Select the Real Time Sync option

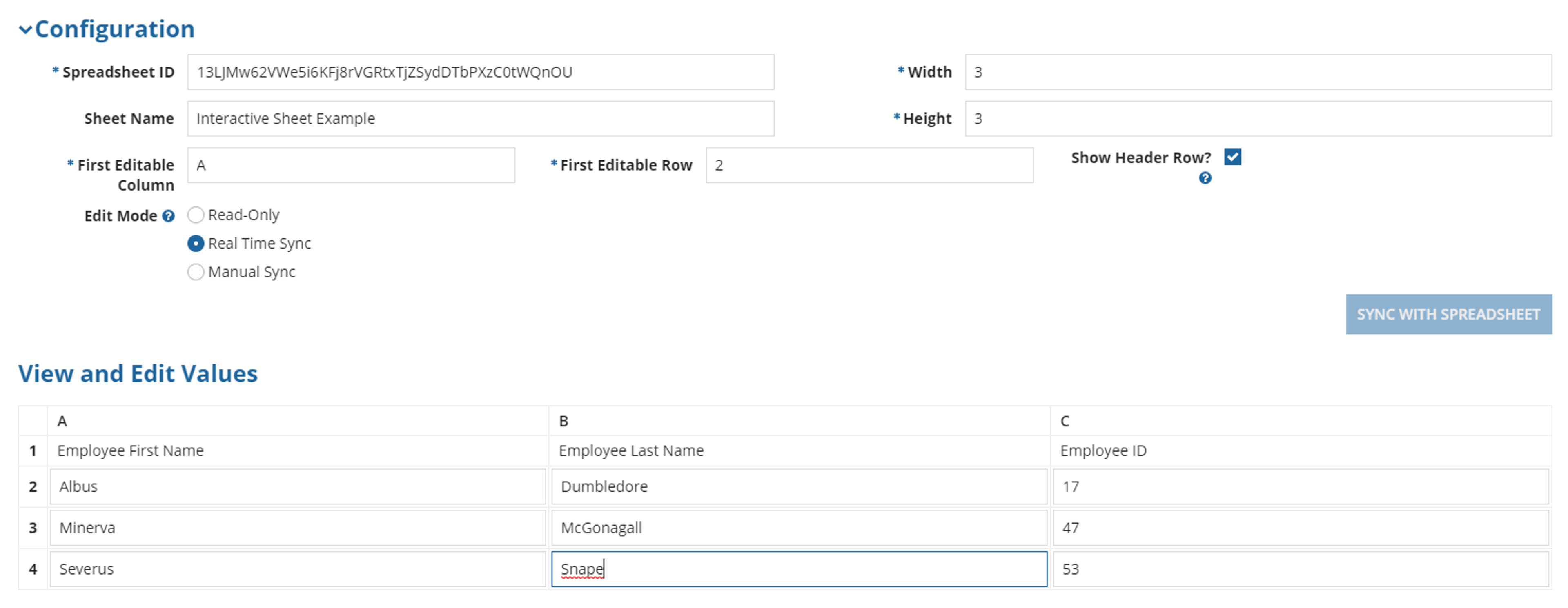pos(196,243)
